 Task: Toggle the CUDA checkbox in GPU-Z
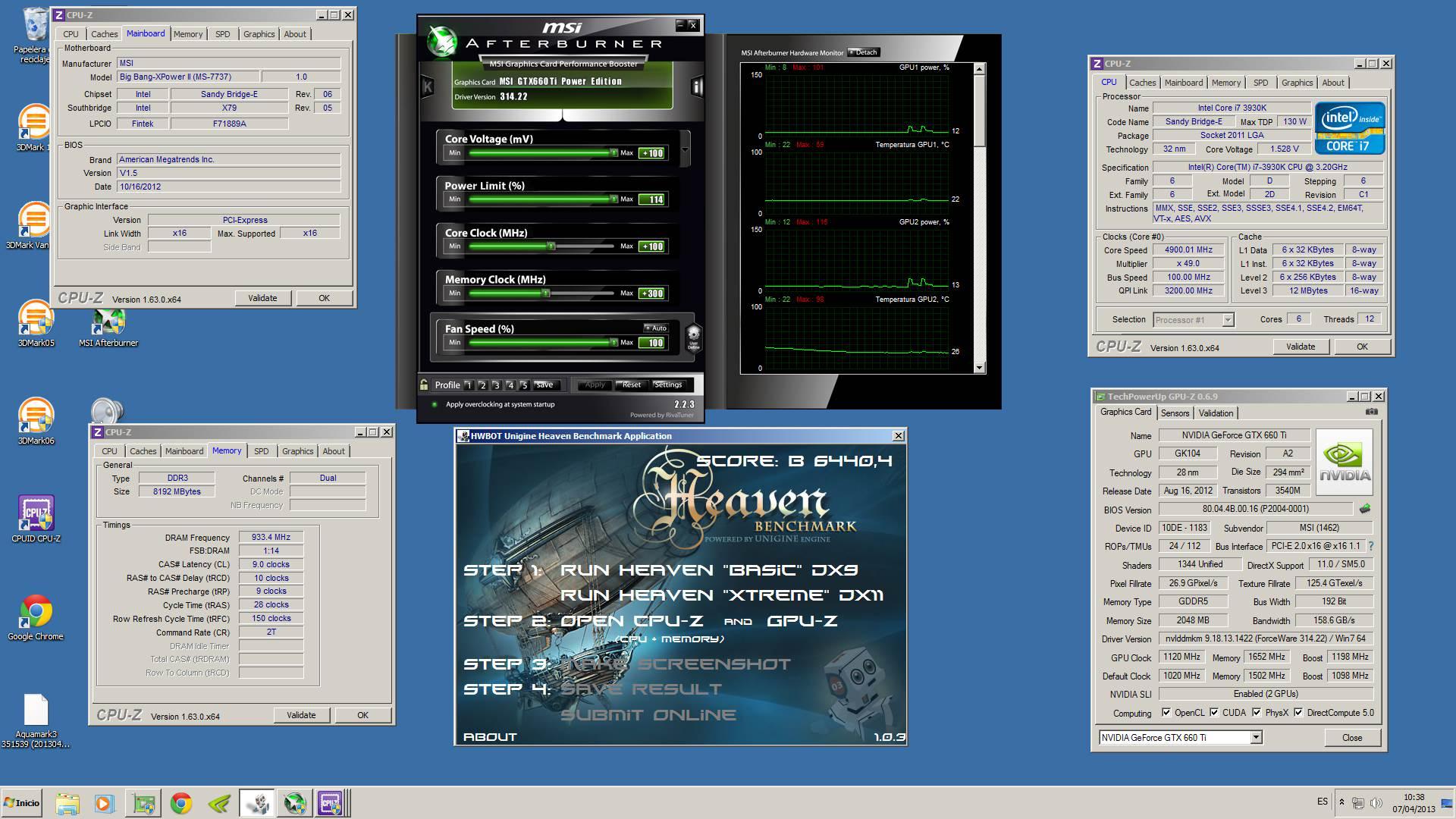click(x=1214, y=712)
